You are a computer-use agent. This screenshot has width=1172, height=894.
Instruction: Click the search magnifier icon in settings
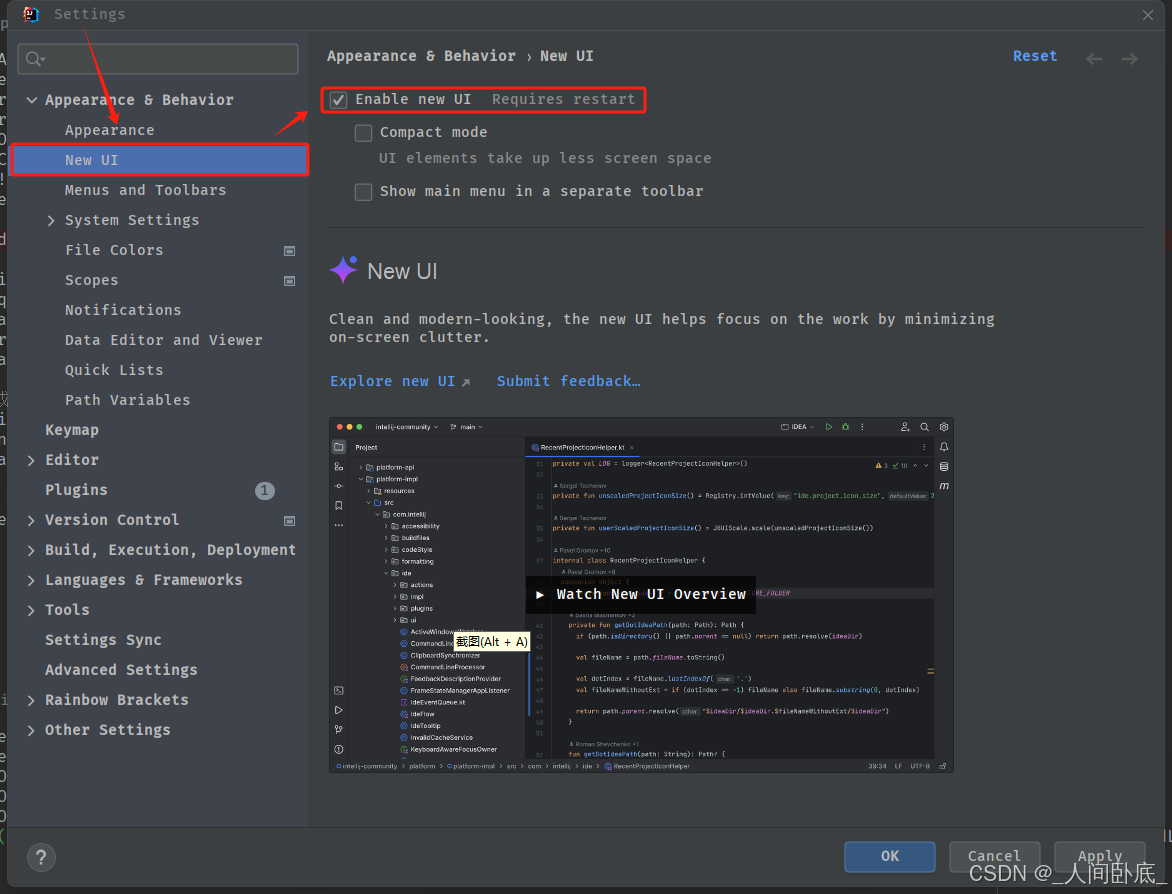[x=34, y=59]
